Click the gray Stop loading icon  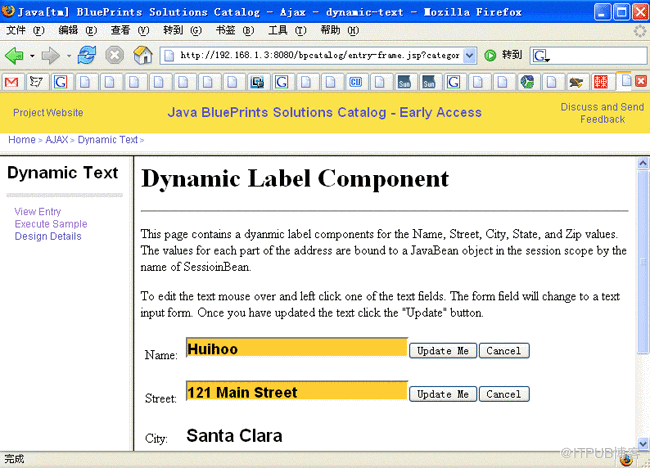(x=114, y=55)
